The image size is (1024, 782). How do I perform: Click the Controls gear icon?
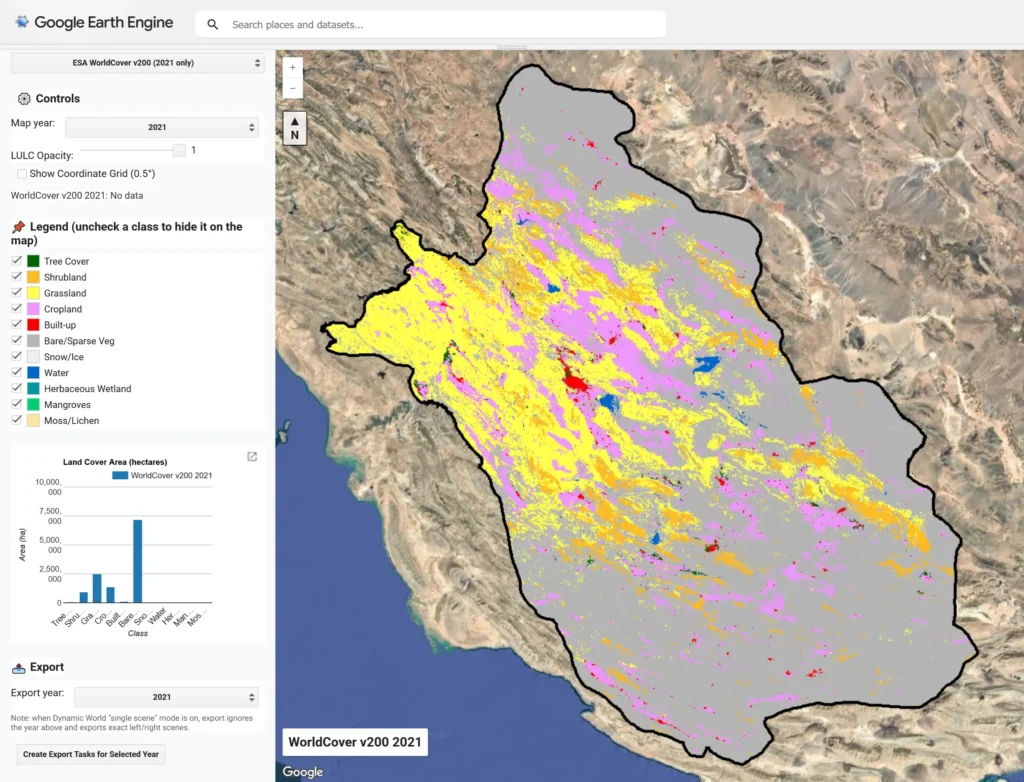click(x=24, y=99)
